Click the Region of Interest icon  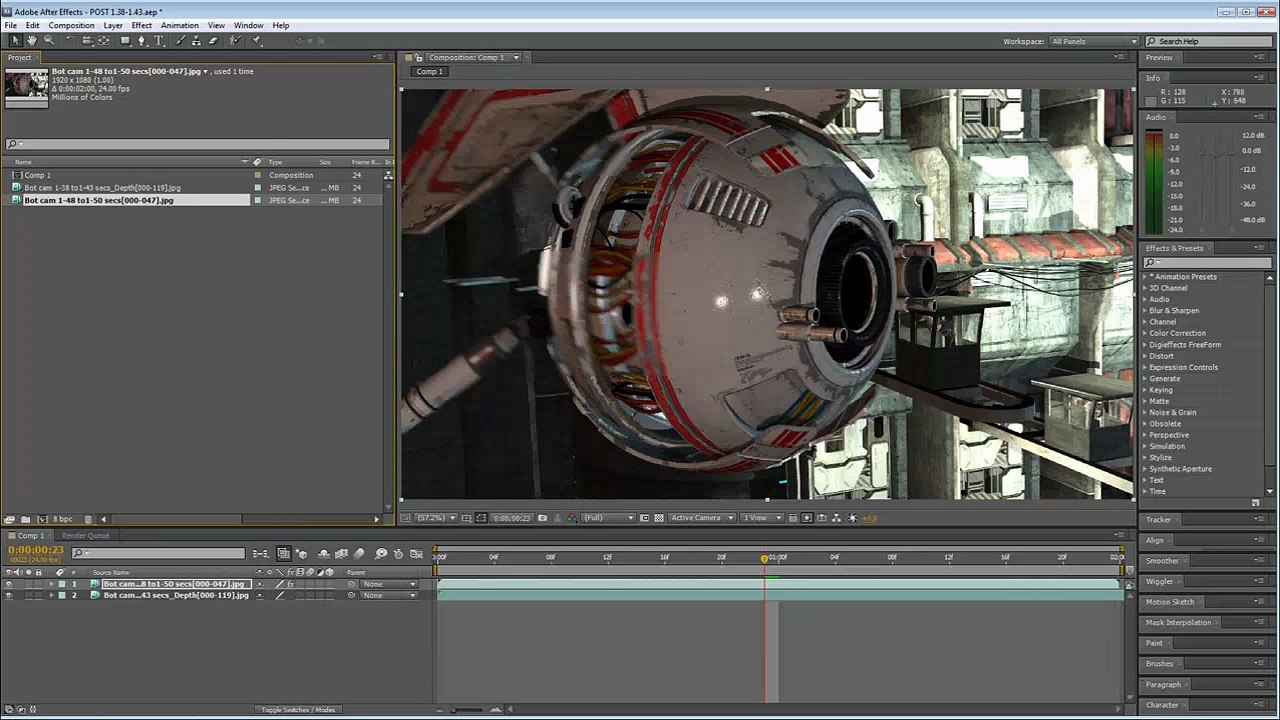[x=645, y=518]
